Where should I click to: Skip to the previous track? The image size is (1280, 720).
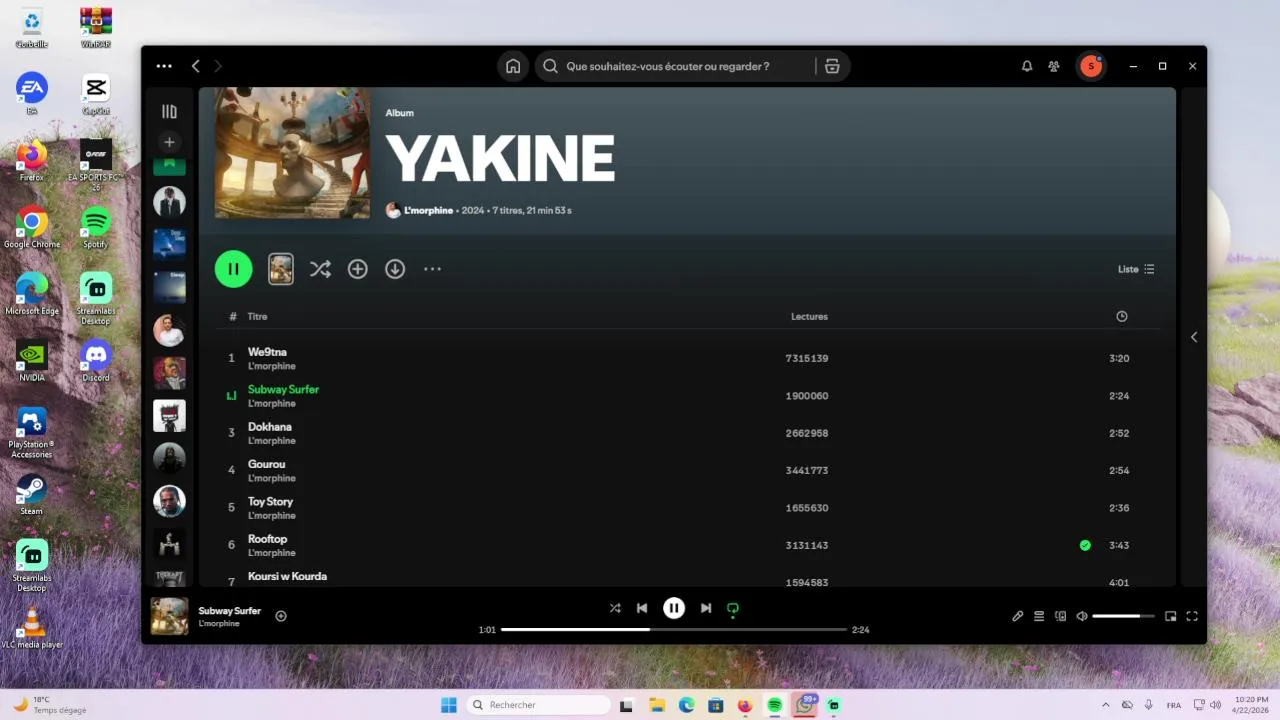pos(642,608)
